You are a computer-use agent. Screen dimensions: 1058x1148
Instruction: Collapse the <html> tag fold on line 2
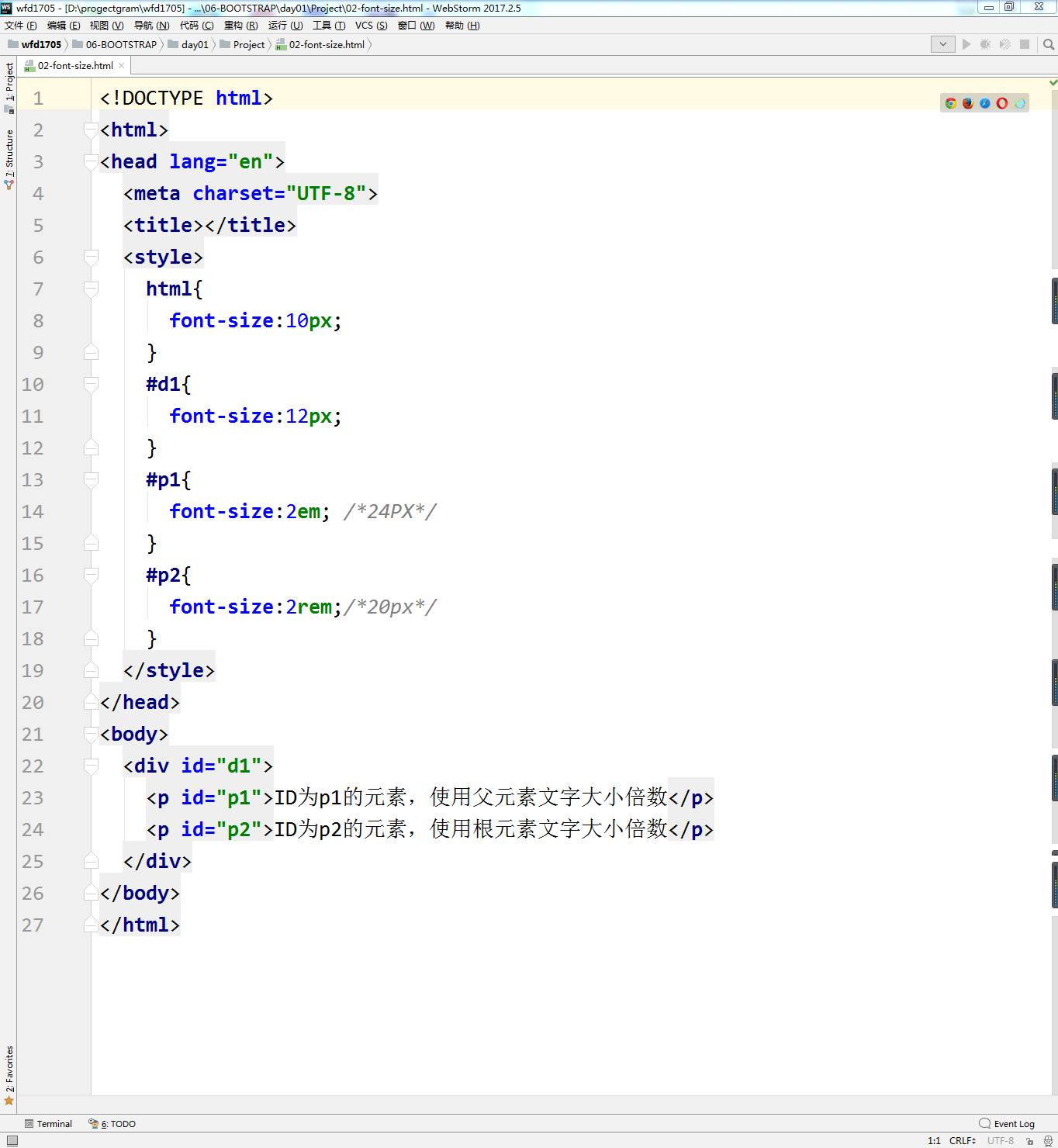click(91, 130)
